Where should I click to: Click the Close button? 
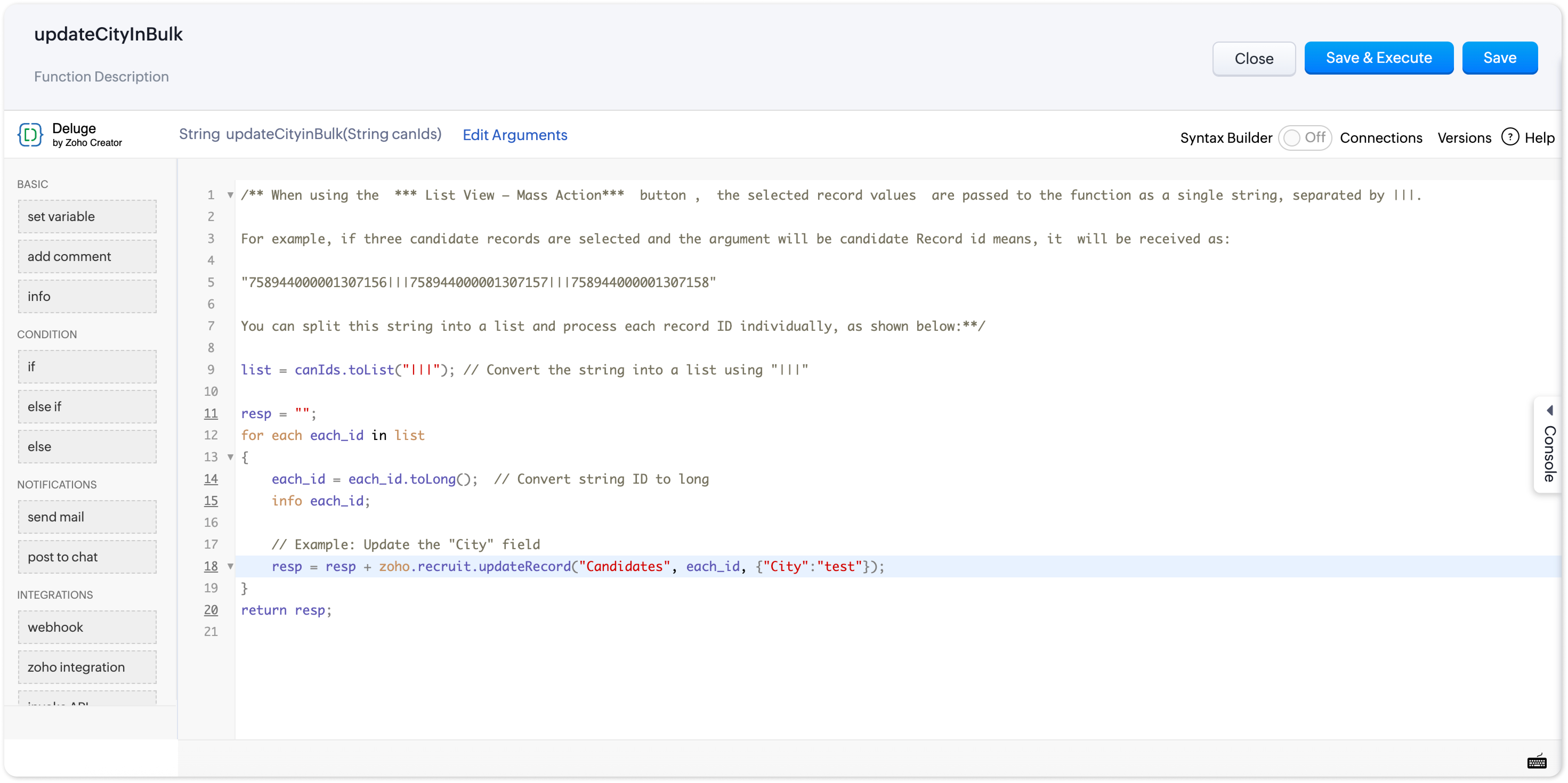pos(1253,58)
